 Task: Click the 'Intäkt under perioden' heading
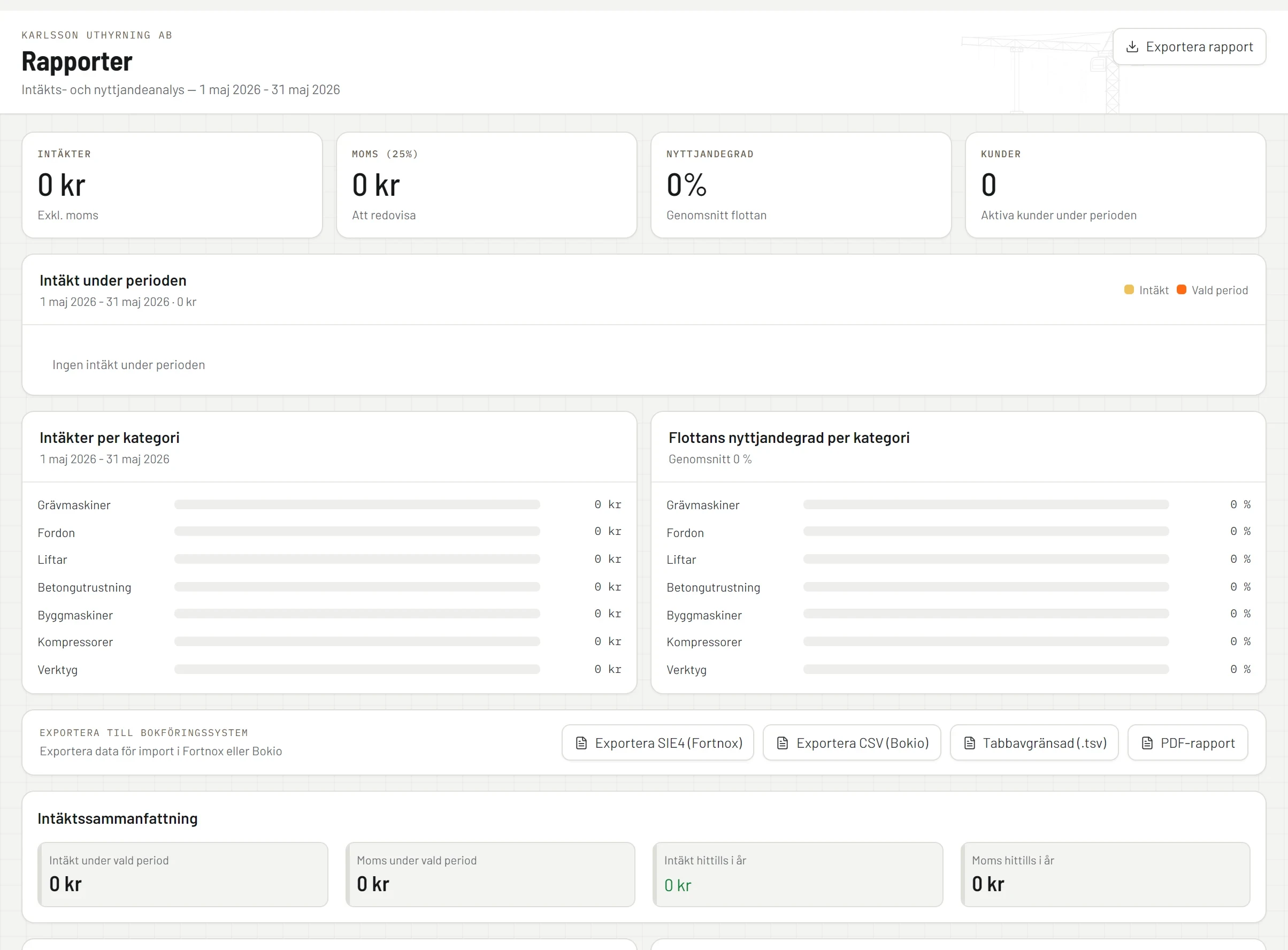113,281
